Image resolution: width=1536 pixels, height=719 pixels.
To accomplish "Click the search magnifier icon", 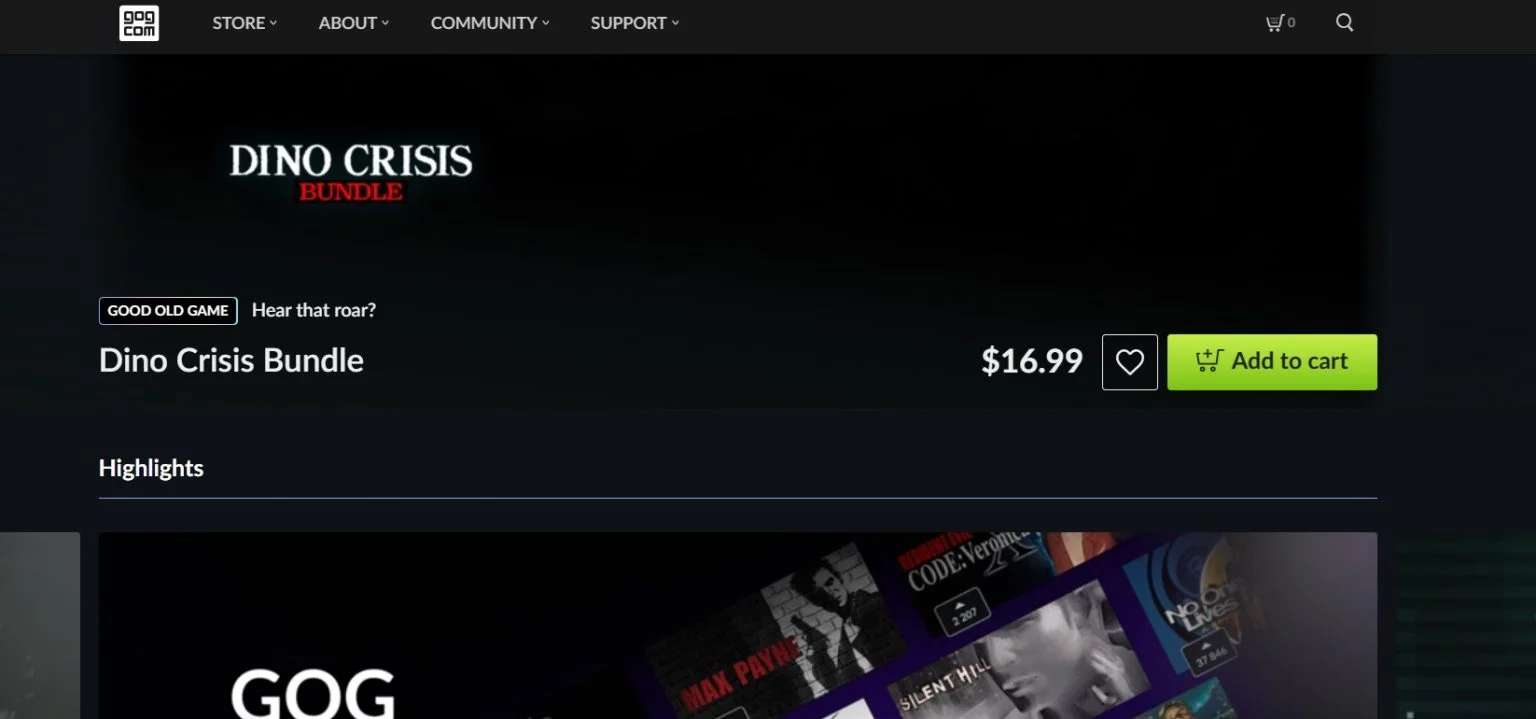I will click(x=1345, y=23).
